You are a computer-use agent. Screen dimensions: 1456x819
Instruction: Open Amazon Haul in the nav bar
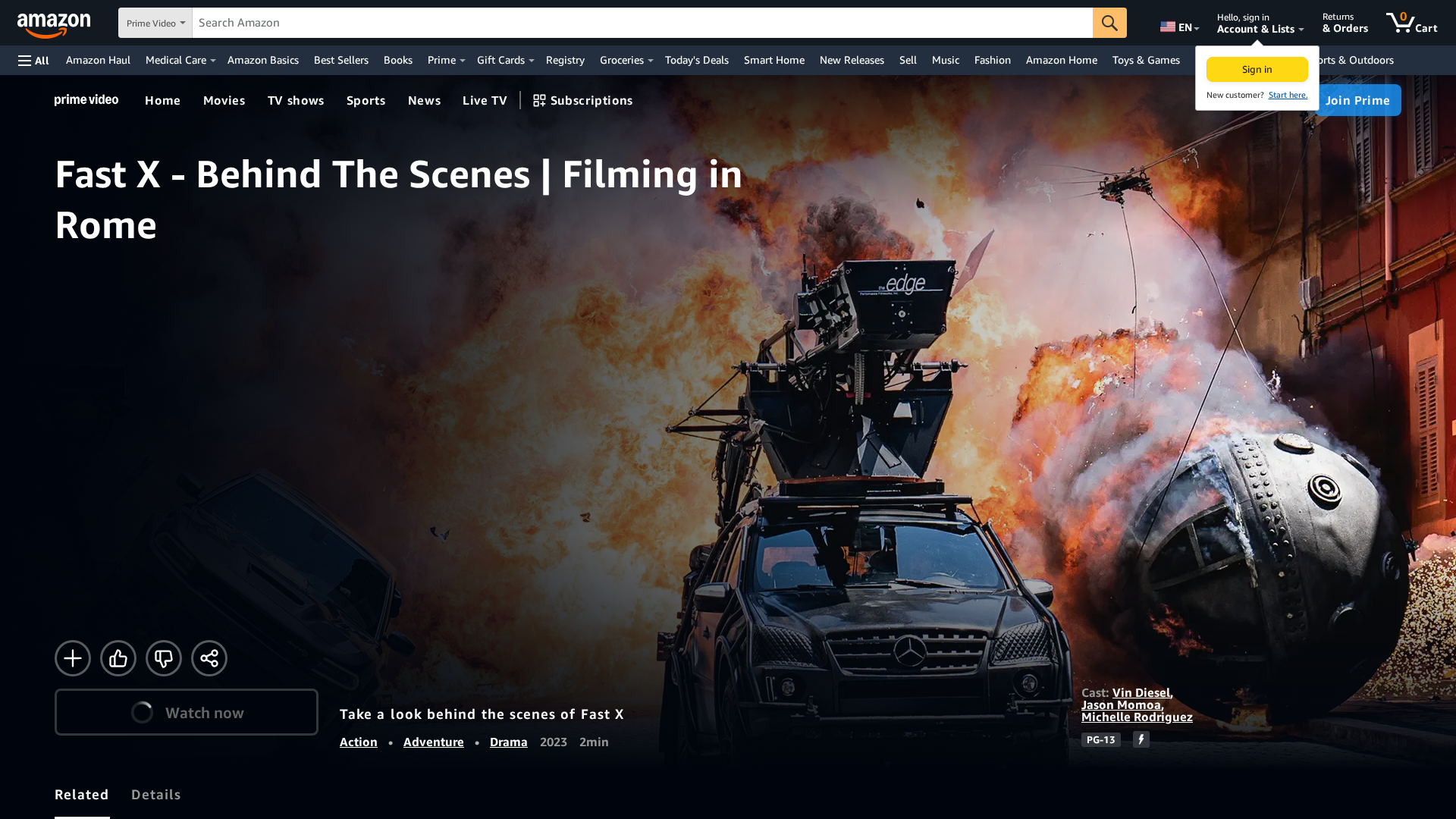(98, 60)
